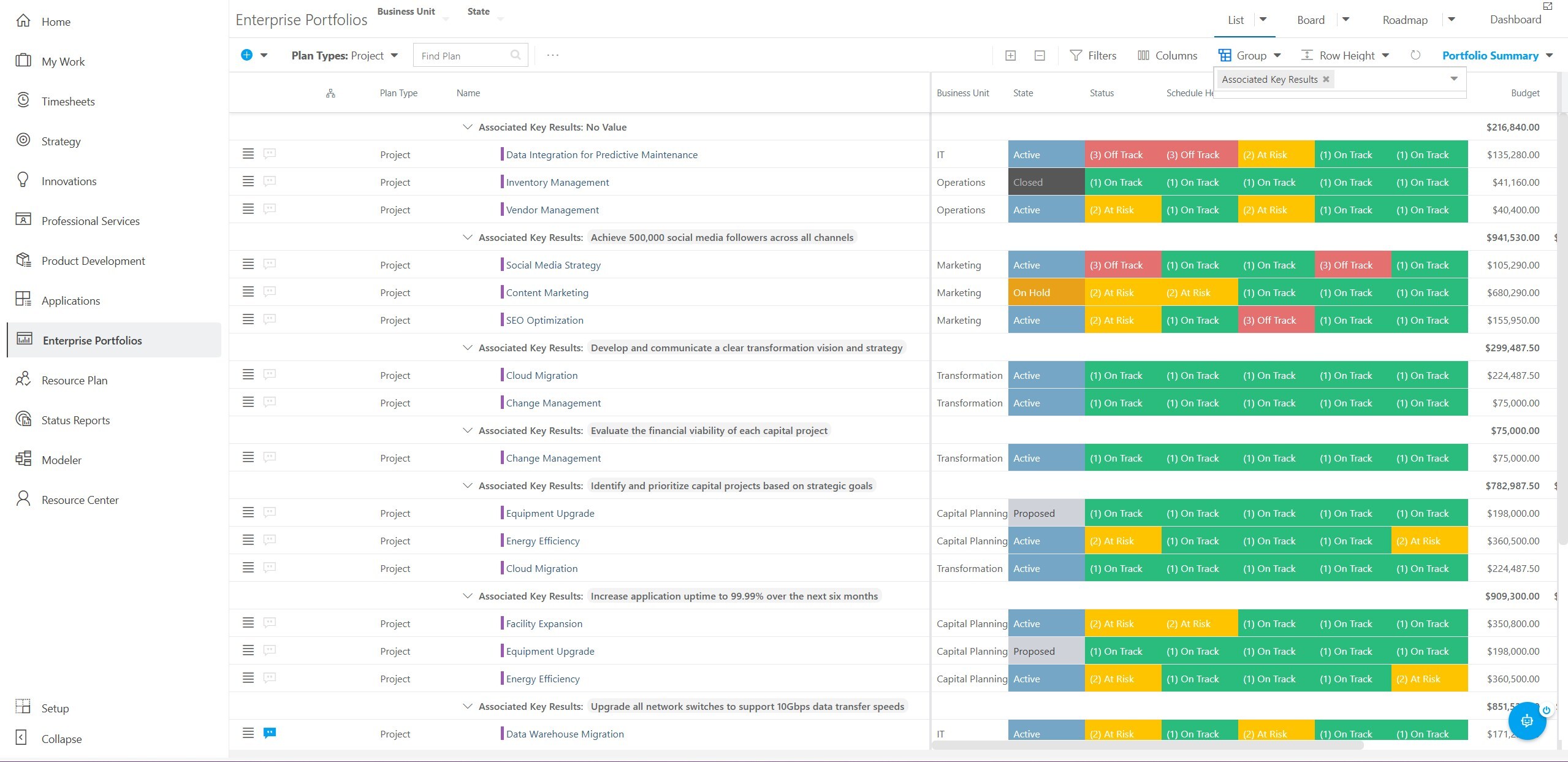Collapse the social media followers group
Screen dimensions: 1568x762
tap(467, 237)
